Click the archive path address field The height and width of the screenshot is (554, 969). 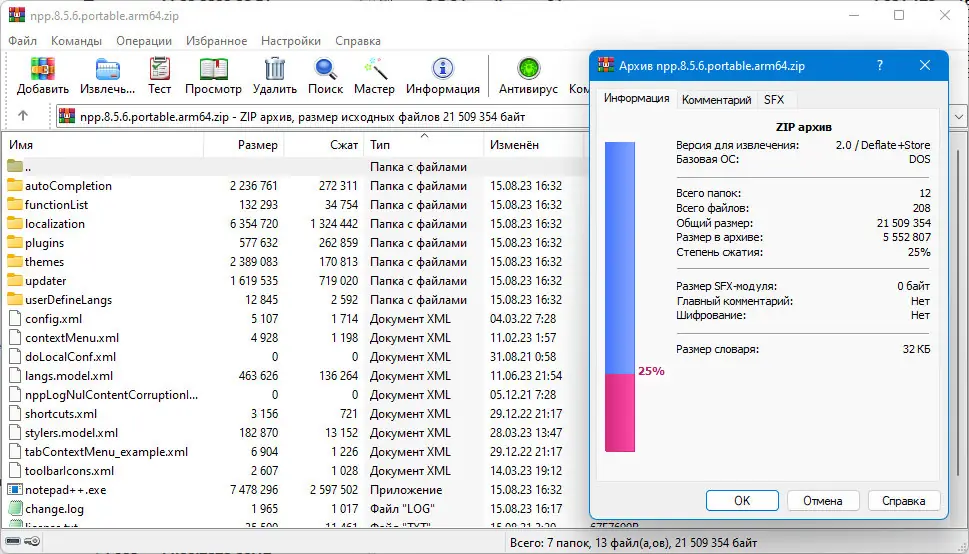click(321, 116)
